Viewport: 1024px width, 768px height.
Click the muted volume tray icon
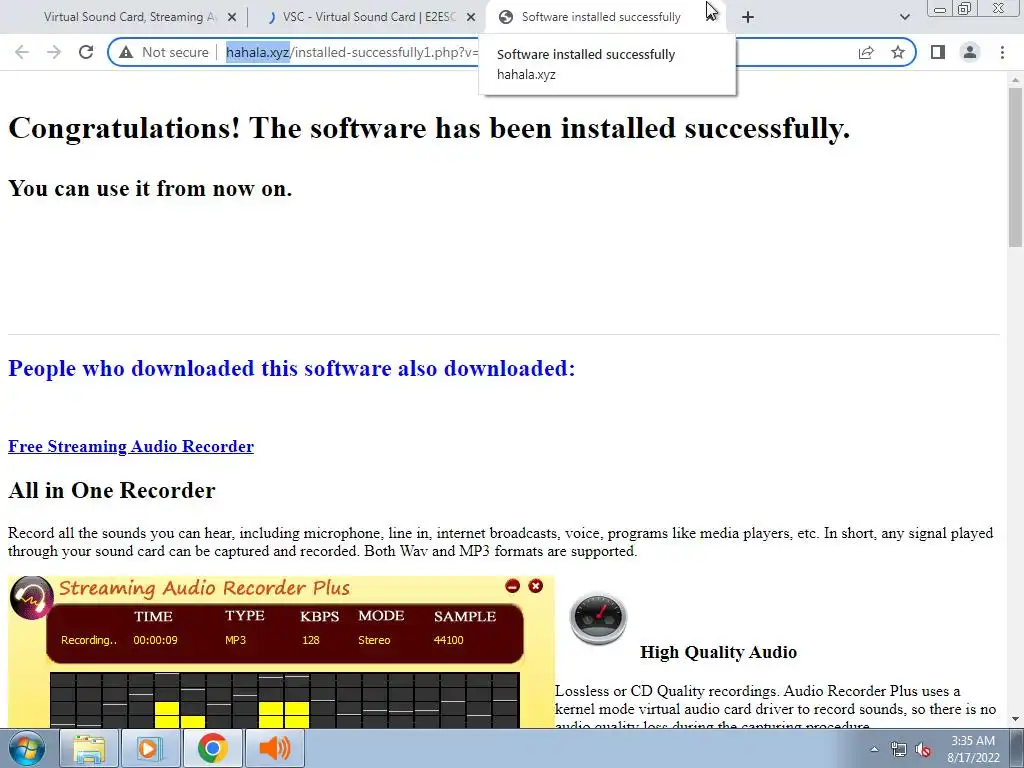click(x=923, y=750)
